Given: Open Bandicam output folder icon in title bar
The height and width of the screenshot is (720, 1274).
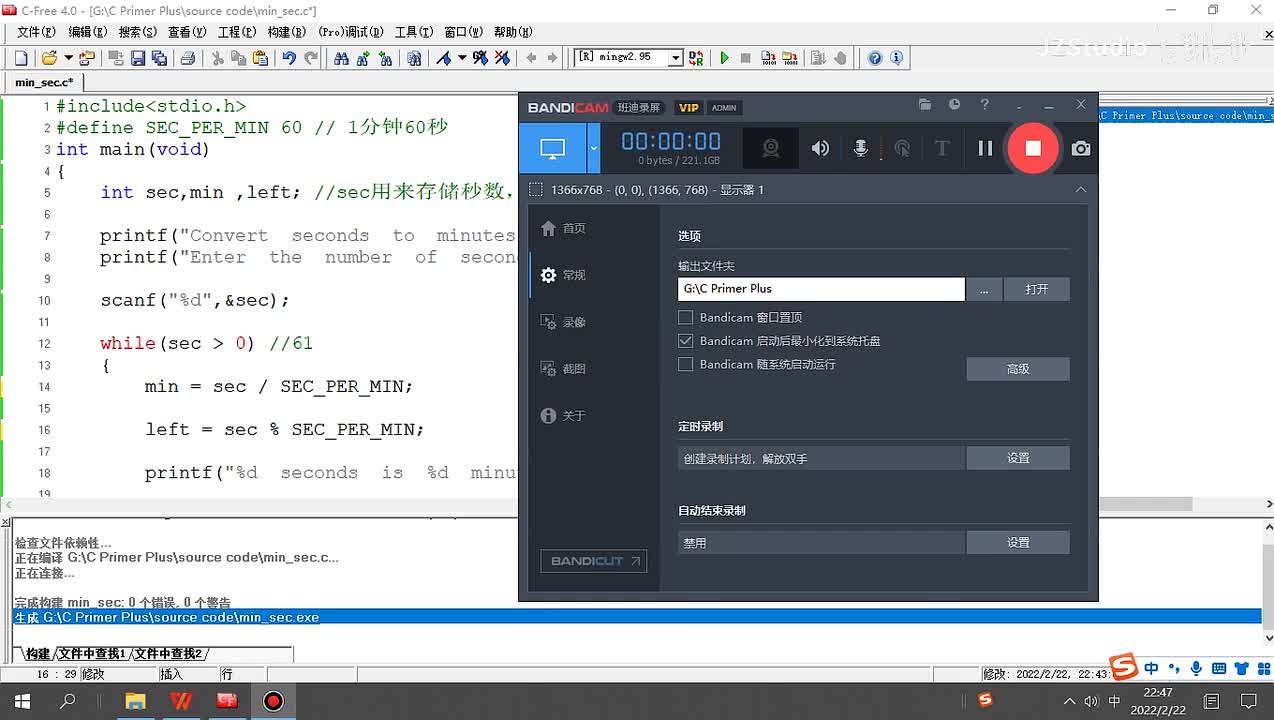Looking at the screenshot, I should [x=925, y=104].
